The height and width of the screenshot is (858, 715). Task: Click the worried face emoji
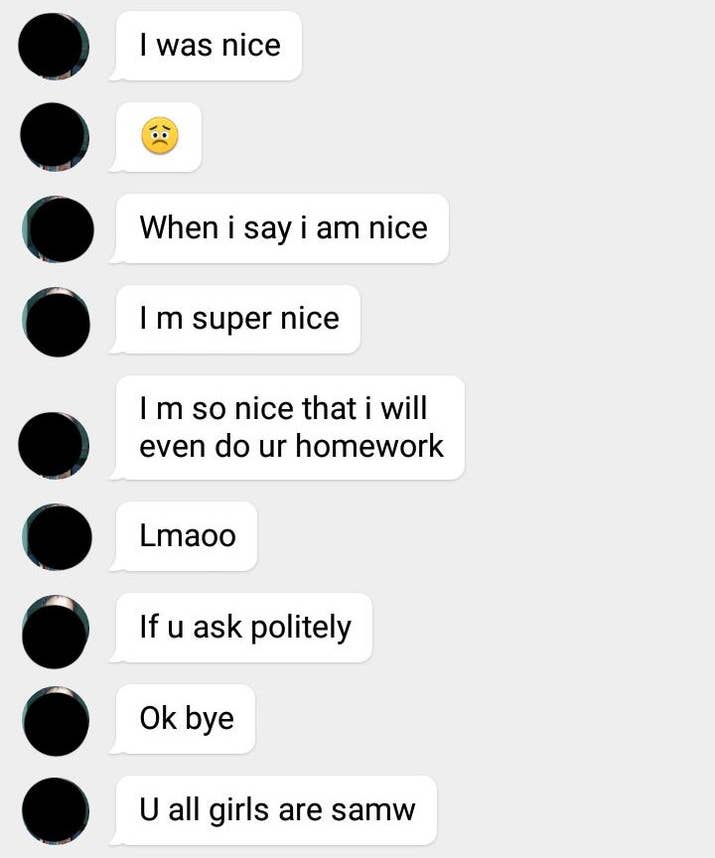(159, 137)
